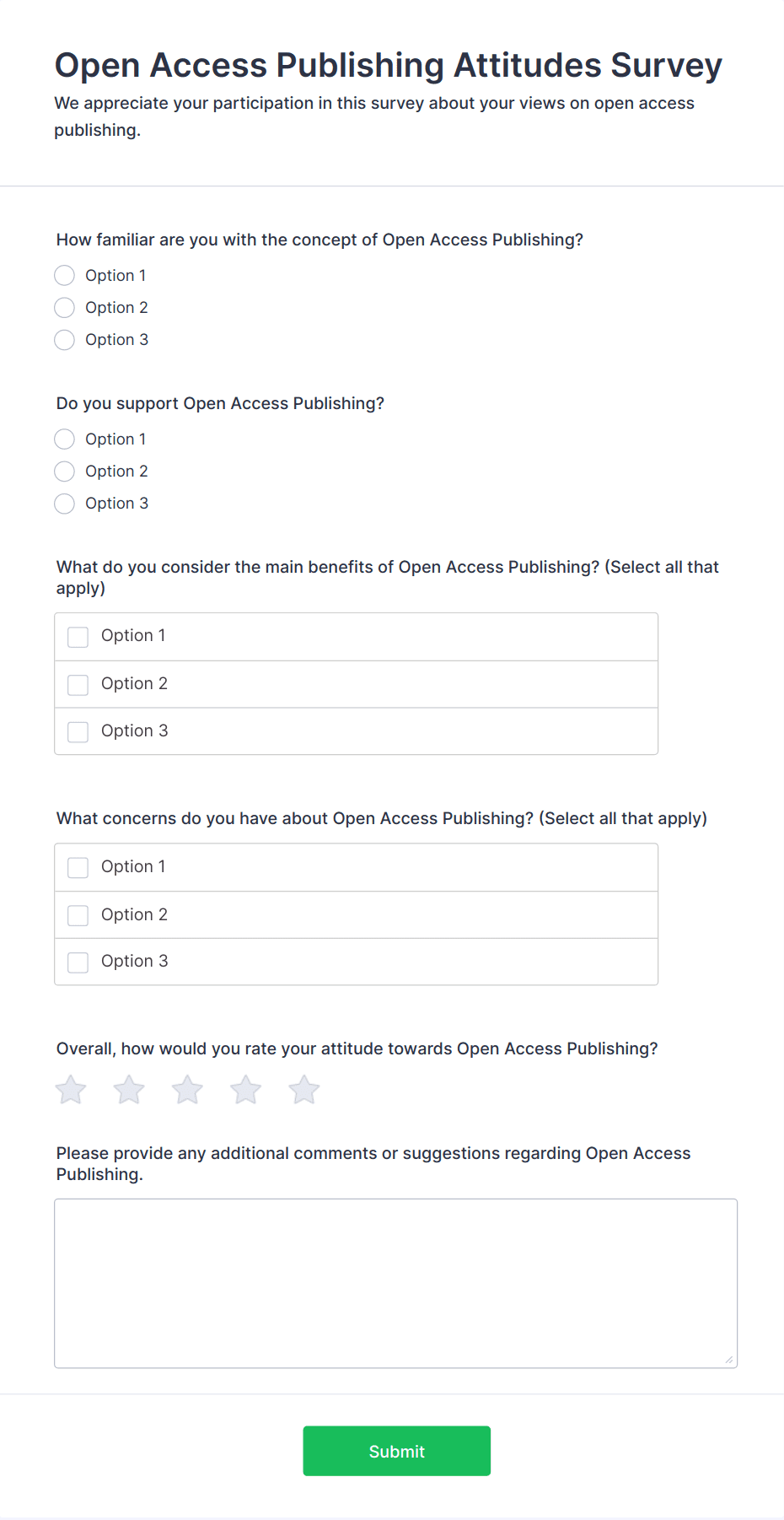Select the third star rating

(x=187, y=1090)
